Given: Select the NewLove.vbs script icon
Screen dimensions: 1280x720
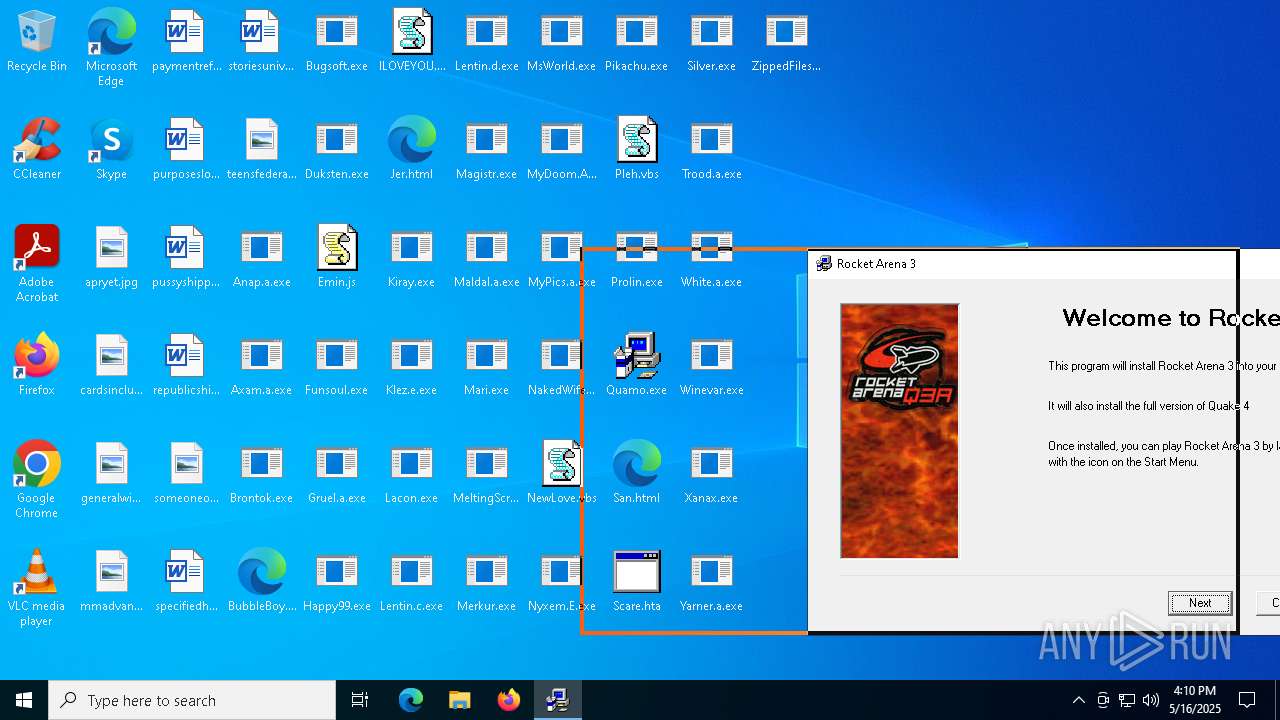Looking at the screenshot, I should click(x=562, y=474).
